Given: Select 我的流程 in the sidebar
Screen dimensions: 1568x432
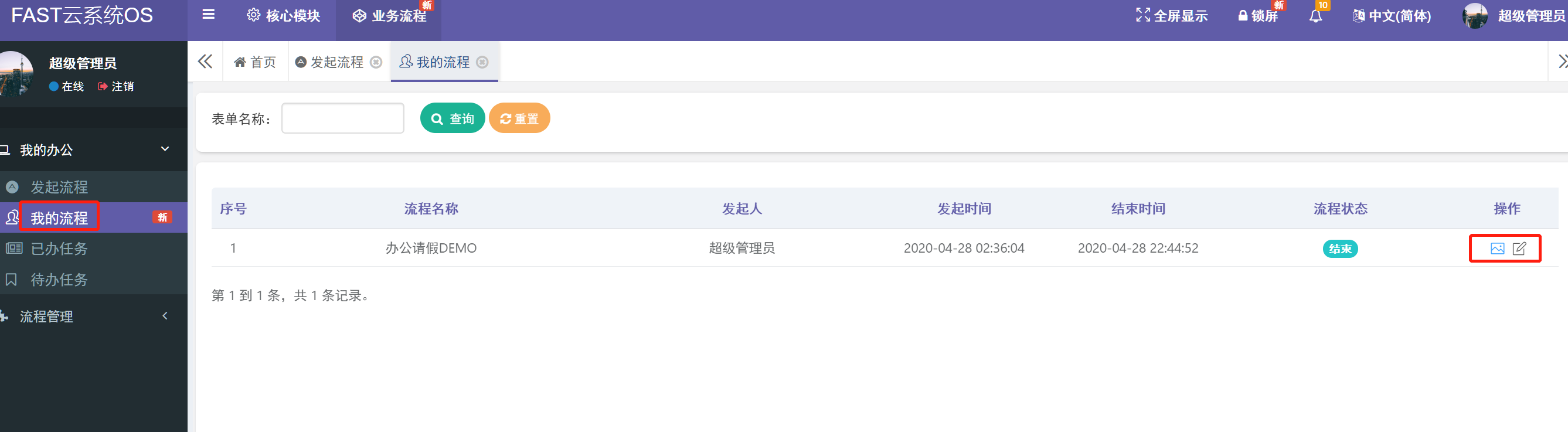Looking at the screenshot, I should click(x=59, y=218).
